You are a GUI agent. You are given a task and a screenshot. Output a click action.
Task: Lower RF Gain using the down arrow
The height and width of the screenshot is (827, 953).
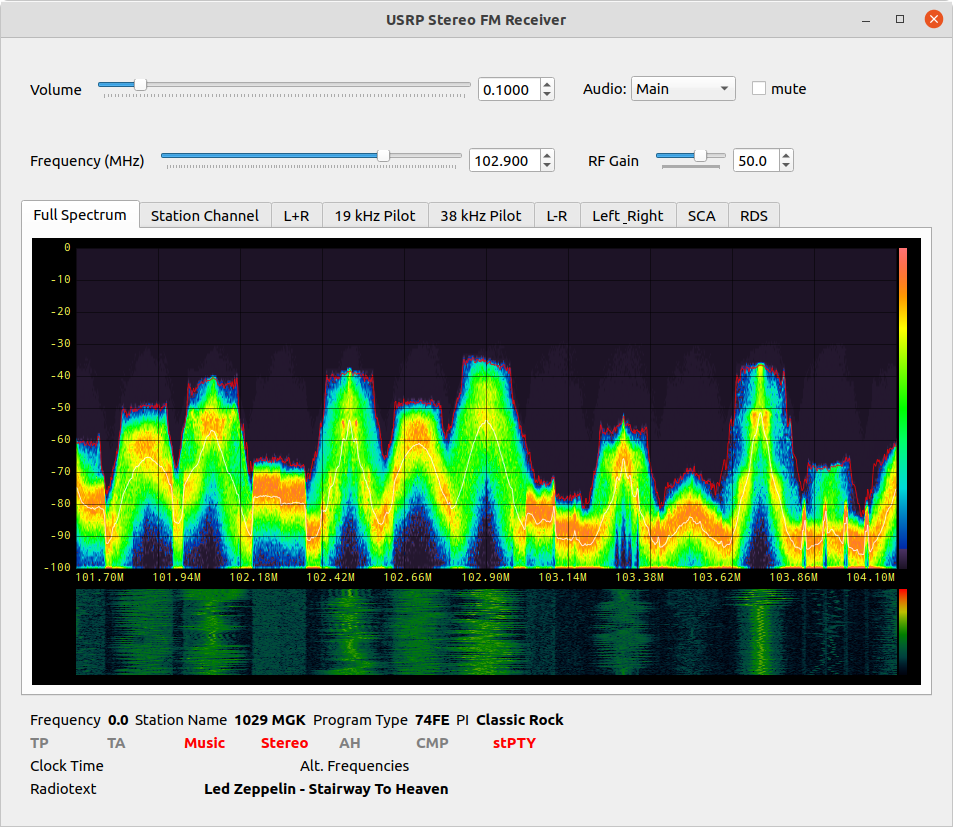786,166
